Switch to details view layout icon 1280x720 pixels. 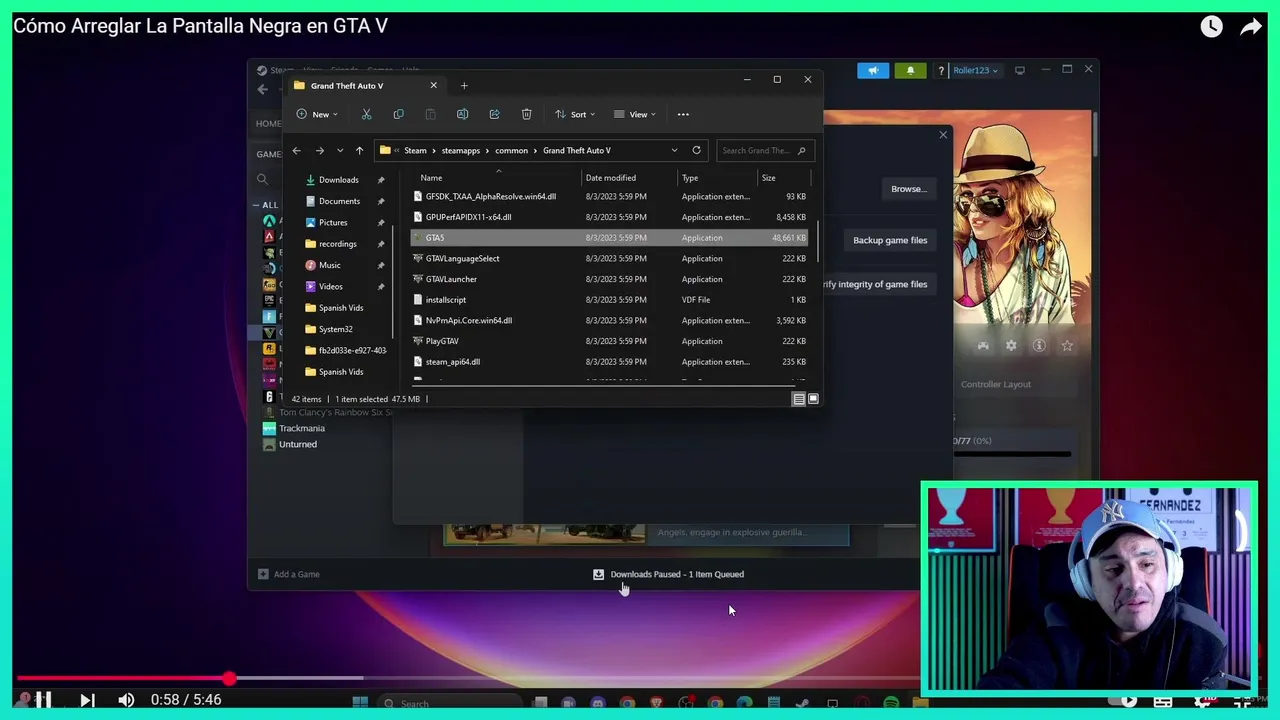(799, 399)
